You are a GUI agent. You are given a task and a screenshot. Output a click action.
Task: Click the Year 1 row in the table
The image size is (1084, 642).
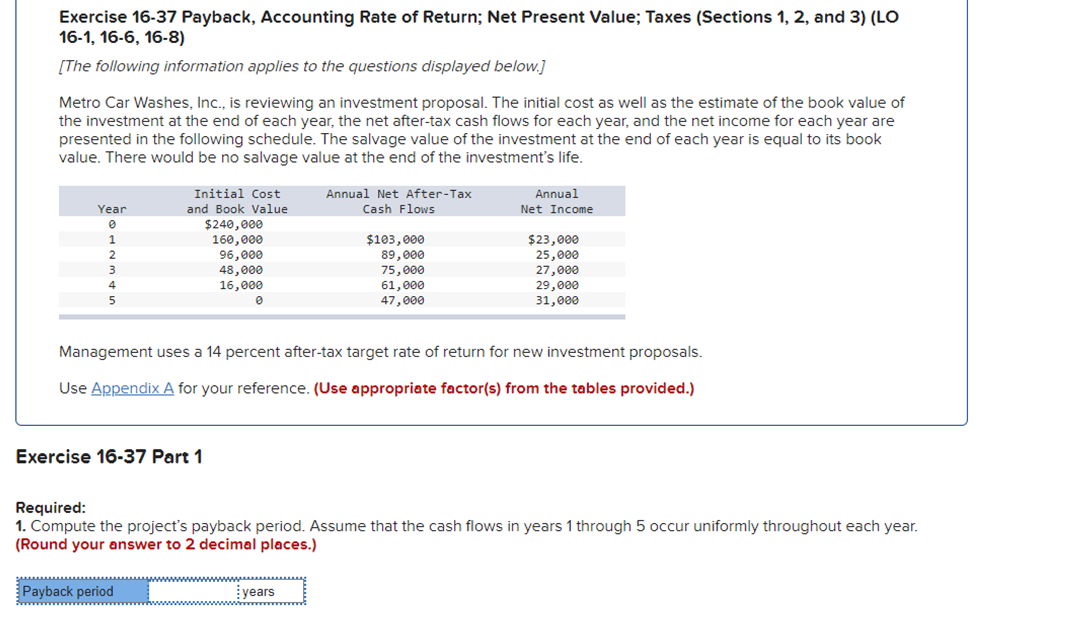click(x=112, y=239)
